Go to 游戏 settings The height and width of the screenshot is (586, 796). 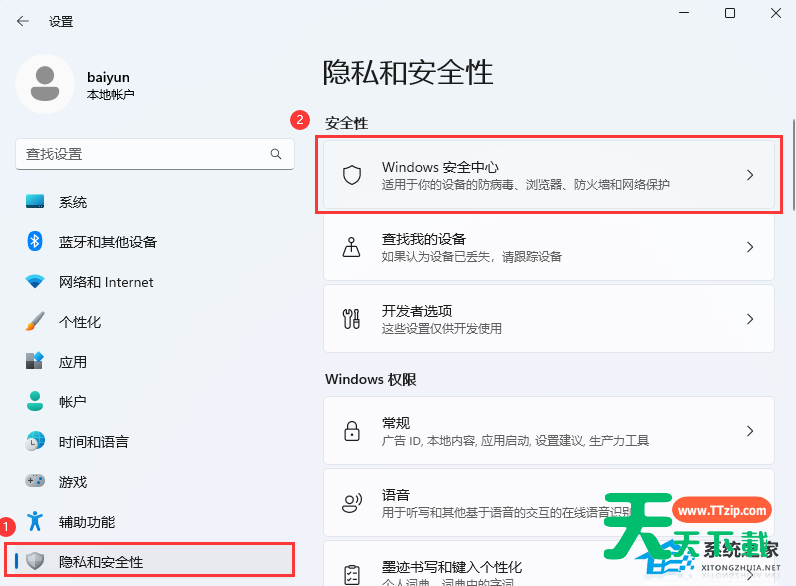[x=155, y=481]
